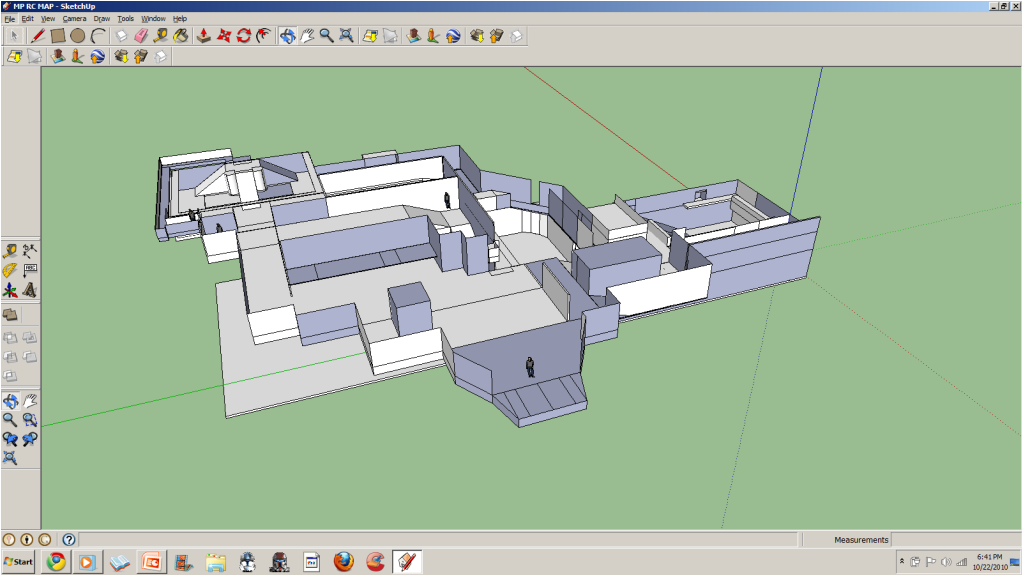The image size is (1023, 576).
Task: Open the File menu
Action: [x=10, y=19]
